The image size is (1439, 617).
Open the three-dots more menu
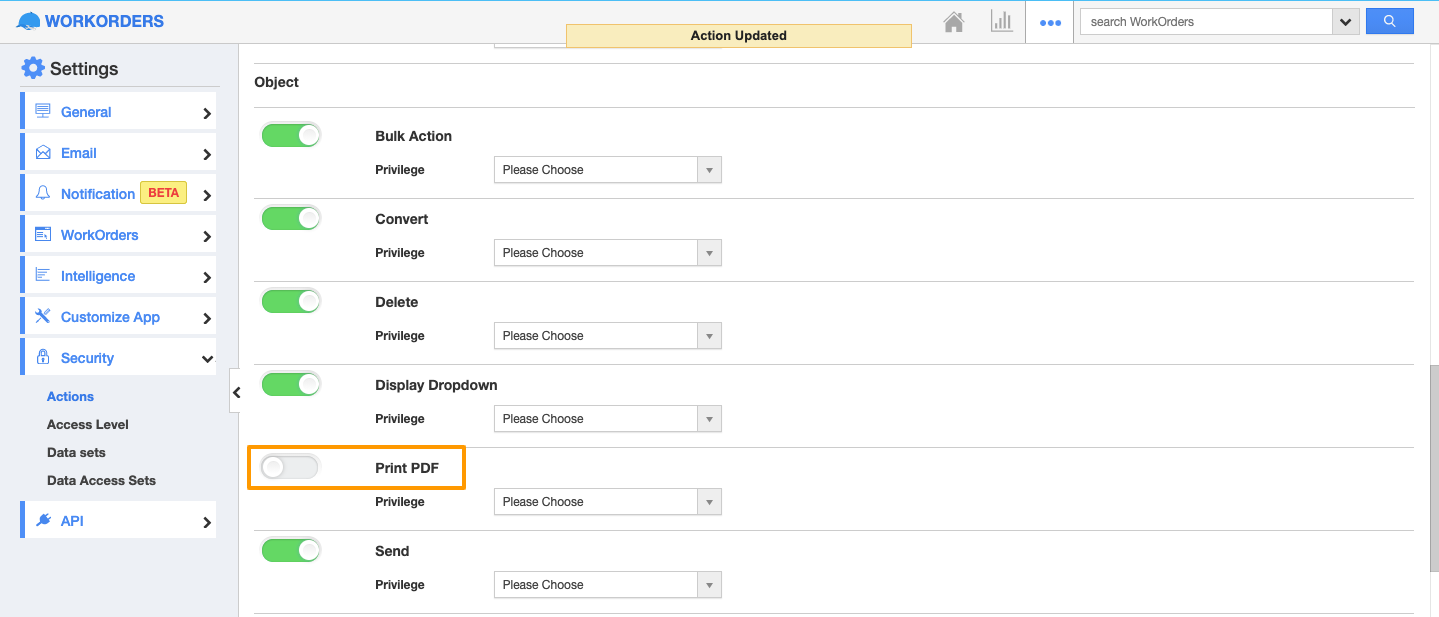coord(1050,22)
